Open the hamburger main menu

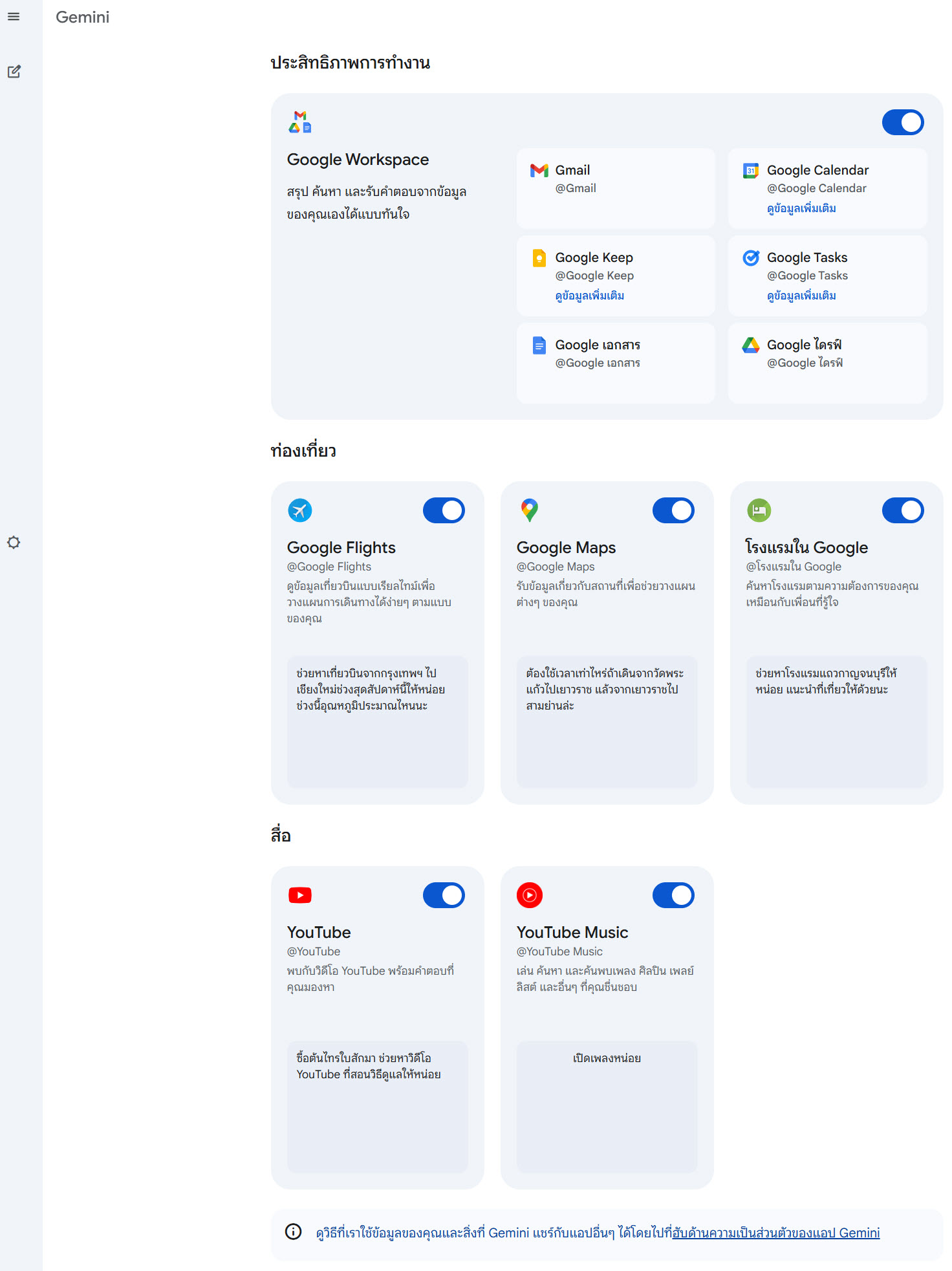click(x=14, y=17)
